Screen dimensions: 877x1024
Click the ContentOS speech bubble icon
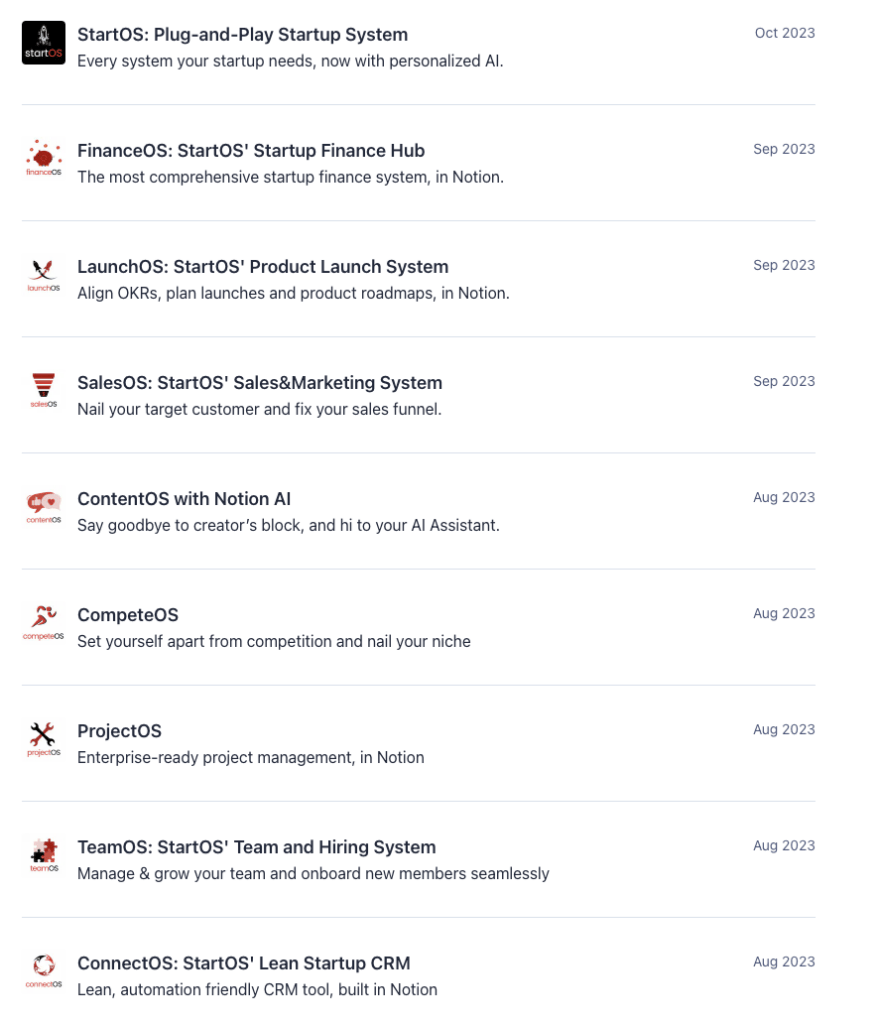pyautogui.click(x=43, y=506)
